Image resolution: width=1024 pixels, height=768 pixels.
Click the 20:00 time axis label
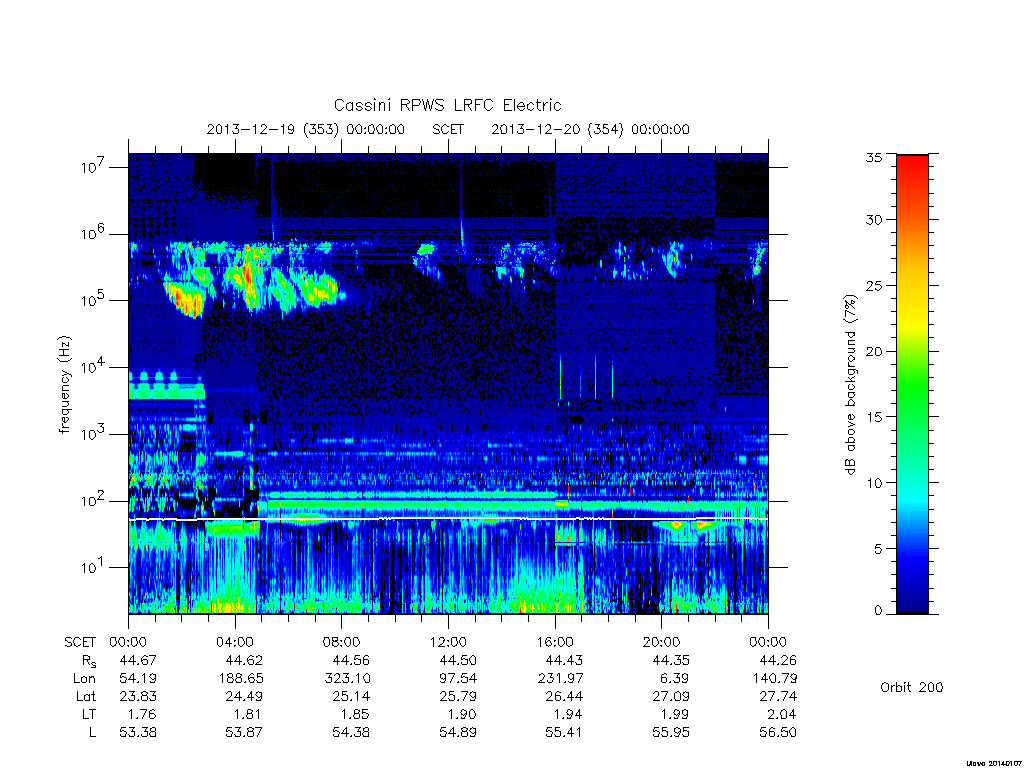coord(662,642)
